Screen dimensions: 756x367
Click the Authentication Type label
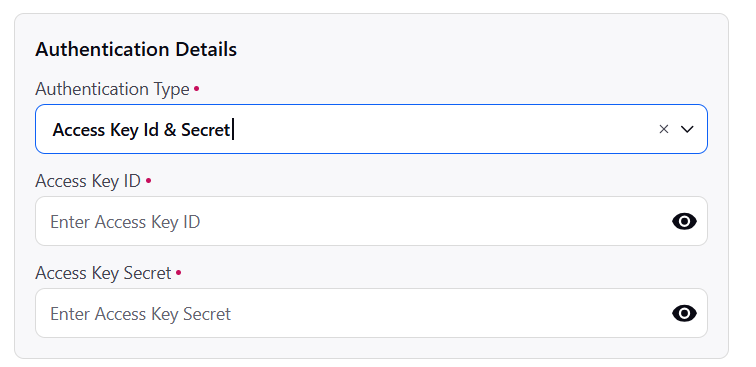[x=112, y=89]
